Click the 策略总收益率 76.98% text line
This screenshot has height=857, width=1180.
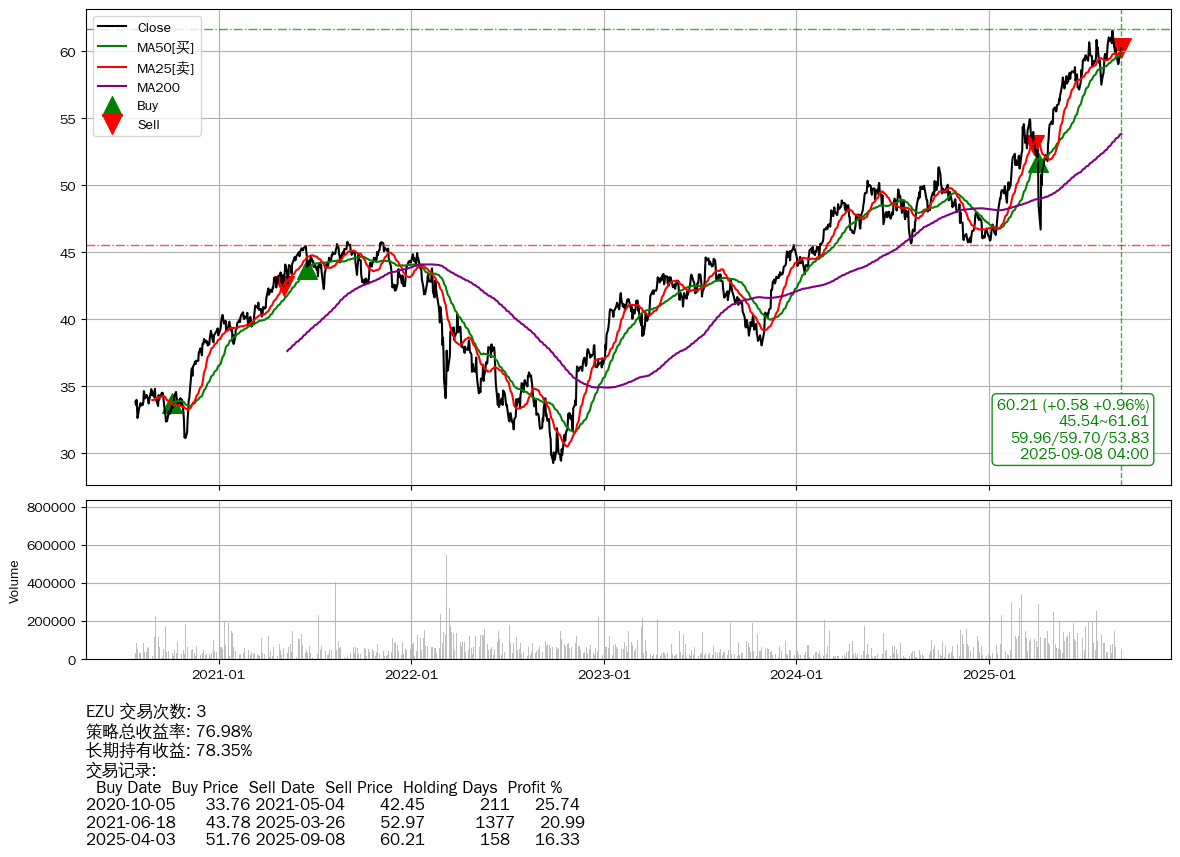(169, 731)
